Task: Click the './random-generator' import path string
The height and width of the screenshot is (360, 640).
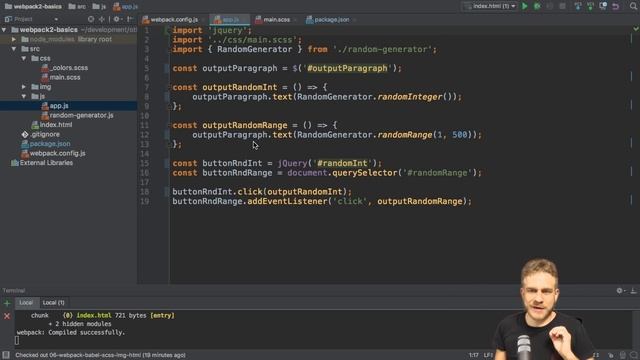Action: [383, 49]
